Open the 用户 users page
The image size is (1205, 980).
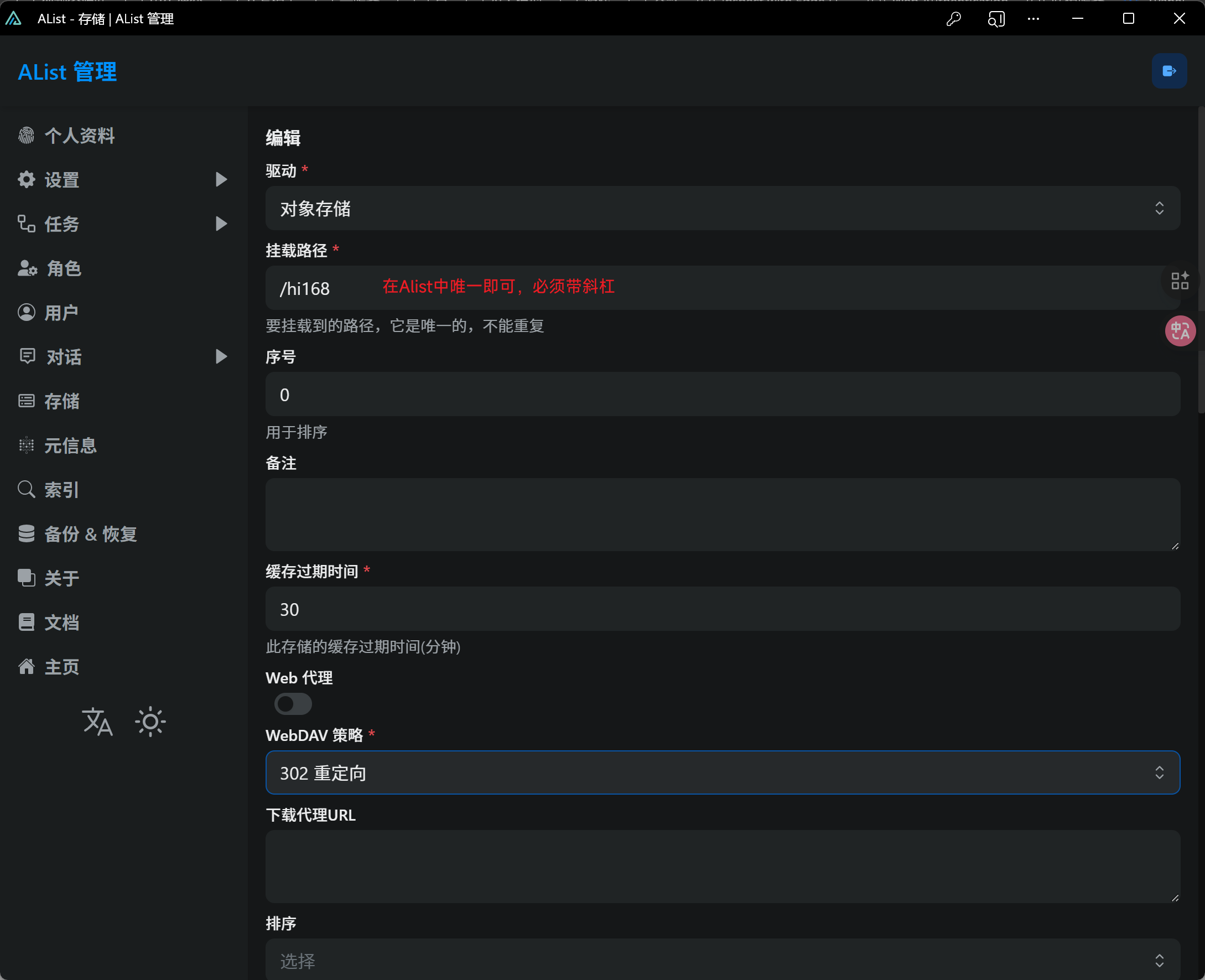click(61, 313)
